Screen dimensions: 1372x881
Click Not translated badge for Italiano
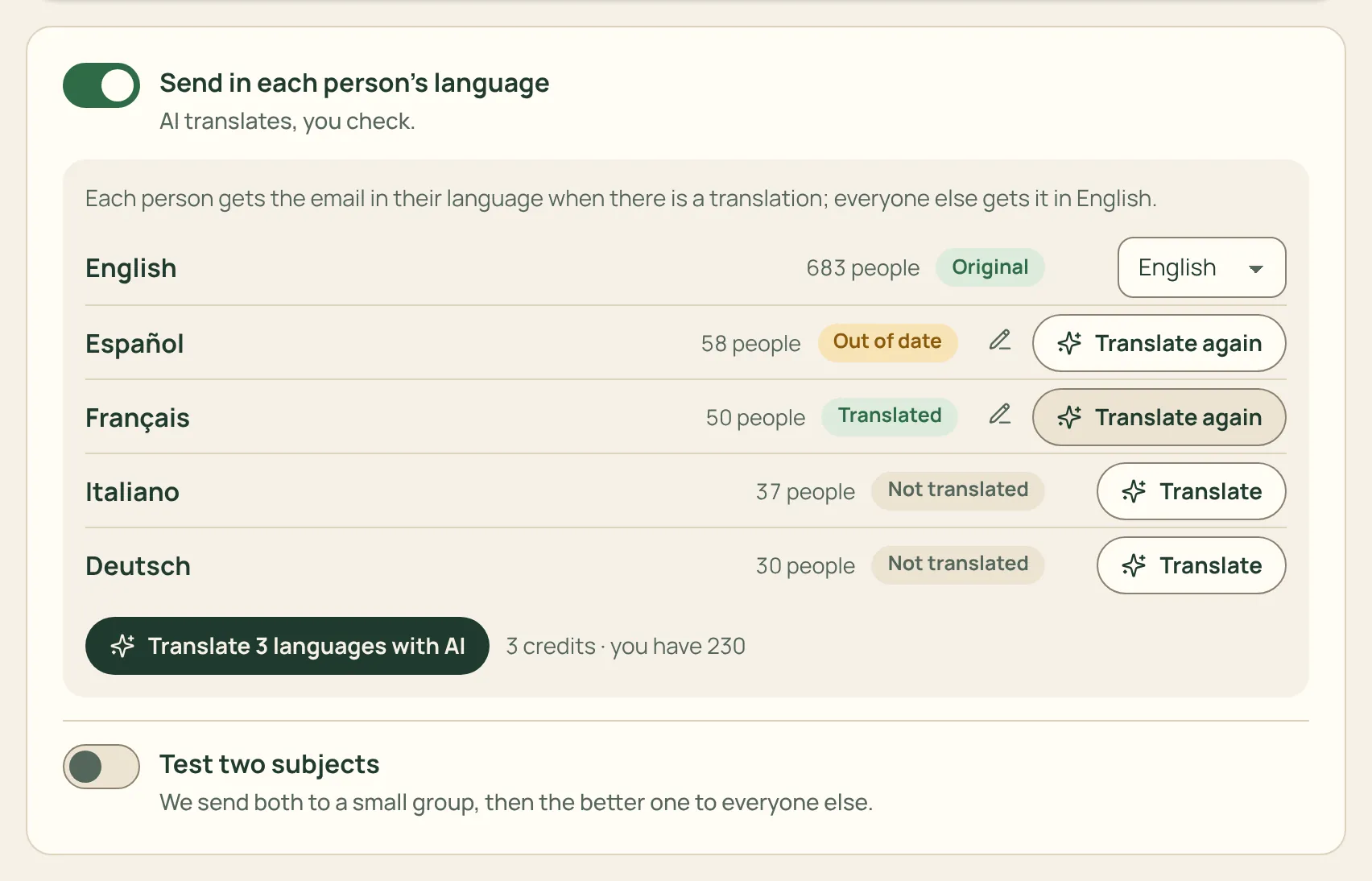coord(957,490)
